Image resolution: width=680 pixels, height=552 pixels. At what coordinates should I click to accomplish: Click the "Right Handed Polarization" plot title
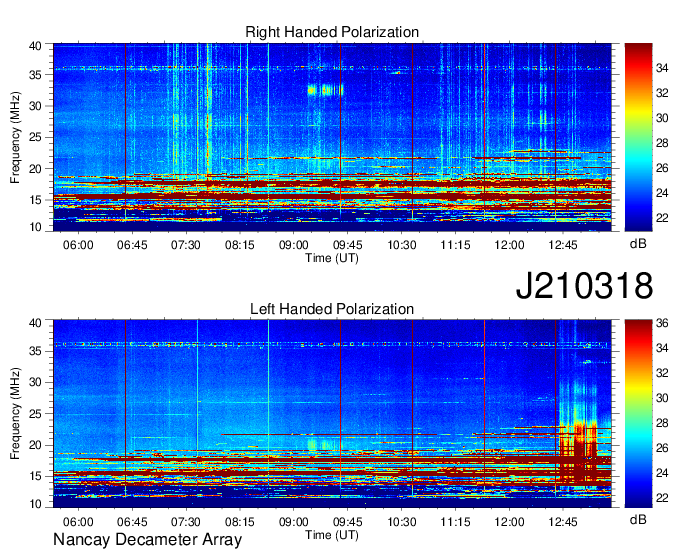click(x=332, y=32)
